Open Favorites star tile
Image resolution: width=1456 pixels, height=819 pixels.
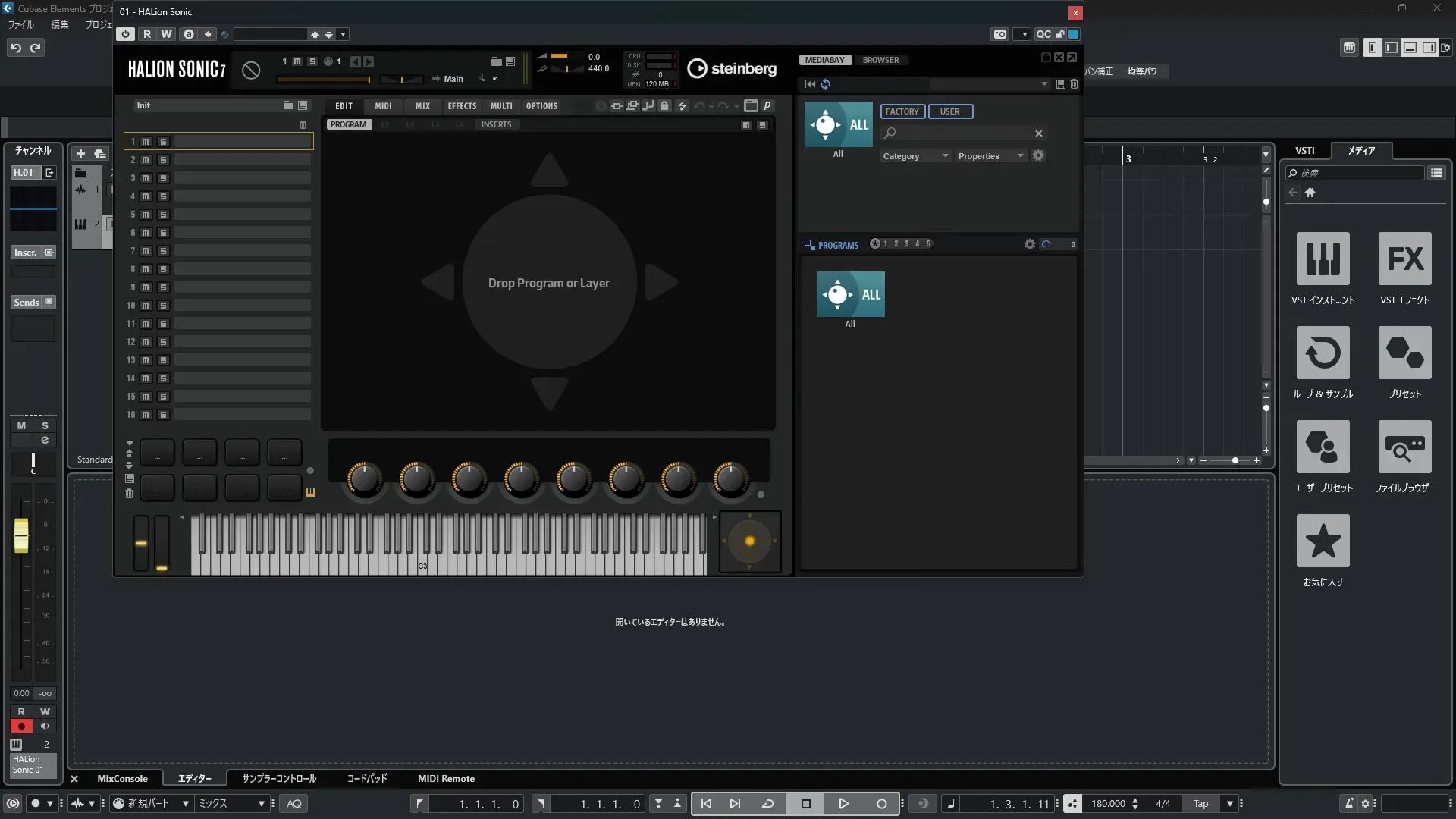click(1323, 541)
